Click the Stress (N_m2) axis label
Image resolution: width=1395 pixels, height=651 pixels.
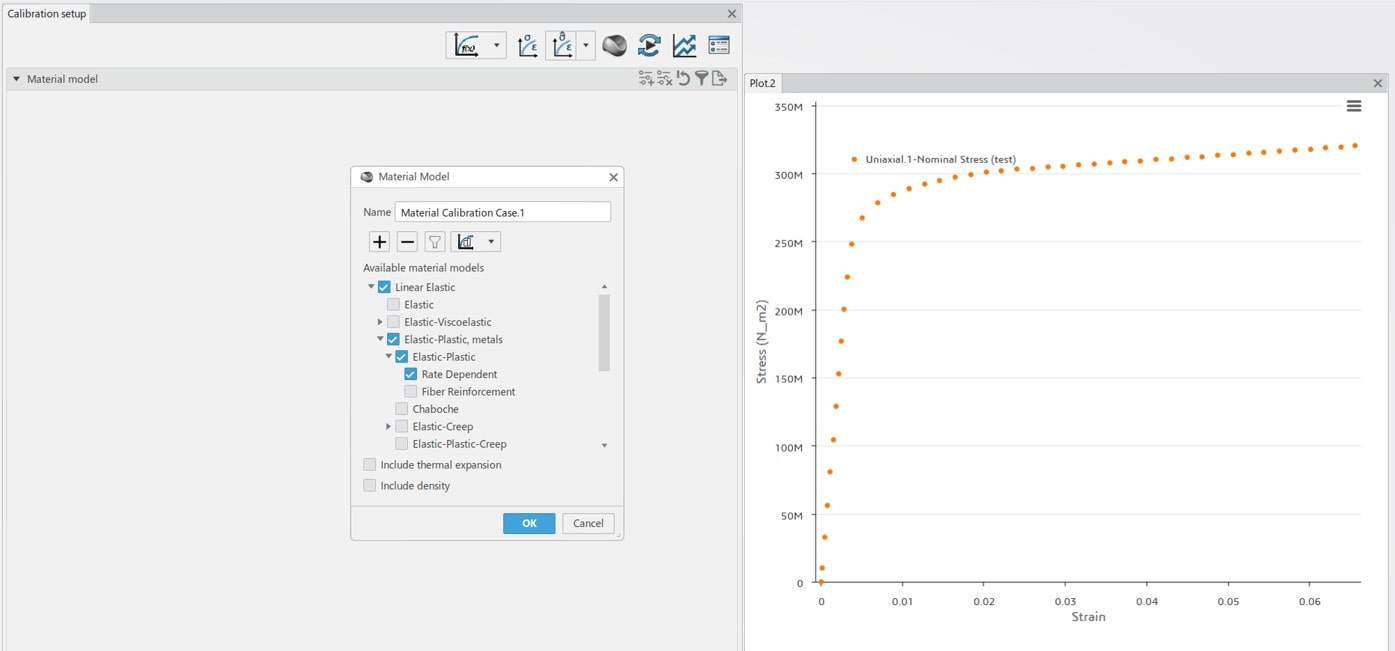point(762,342)
